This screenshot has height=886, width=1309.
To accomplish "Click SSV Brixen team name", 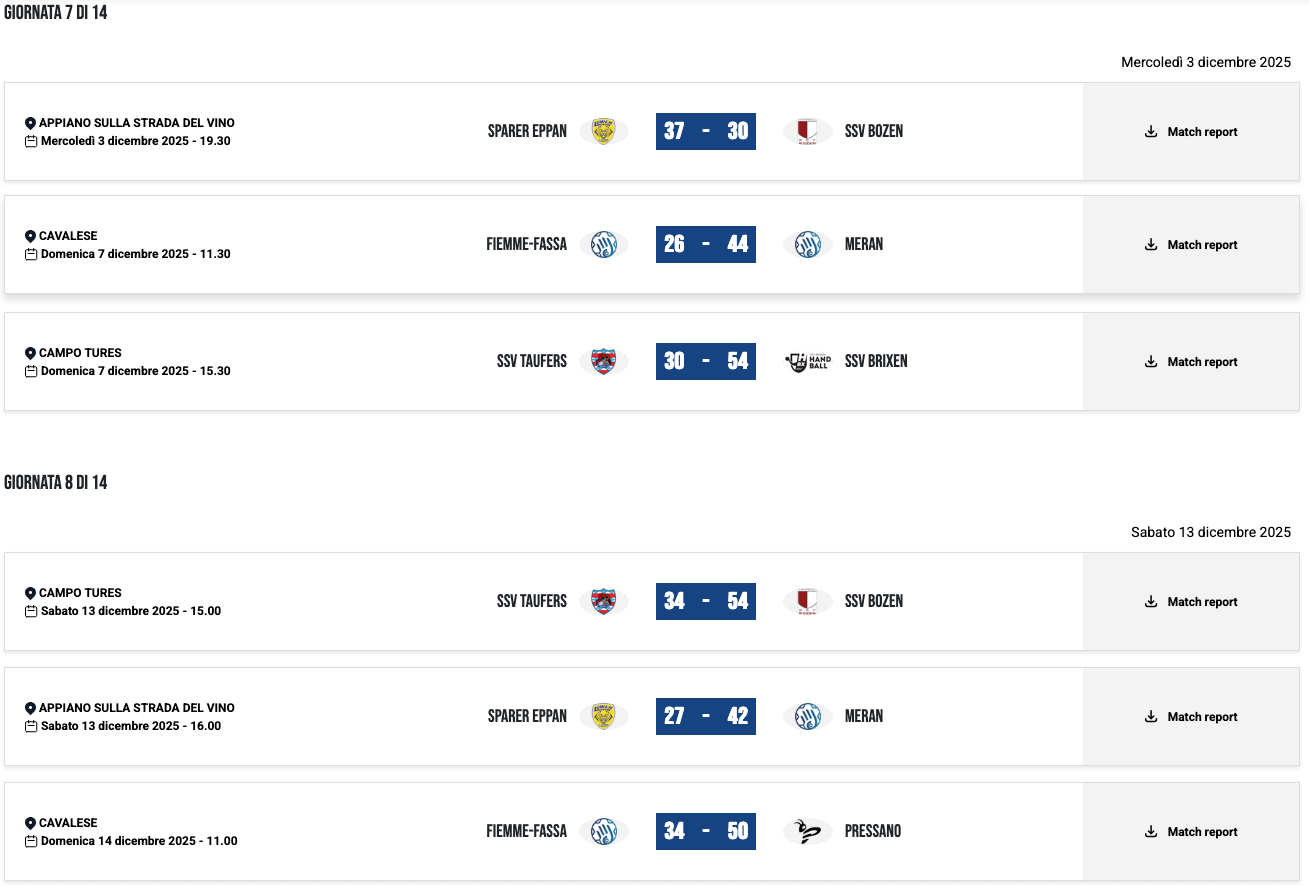I will click(x=876, y=362).
